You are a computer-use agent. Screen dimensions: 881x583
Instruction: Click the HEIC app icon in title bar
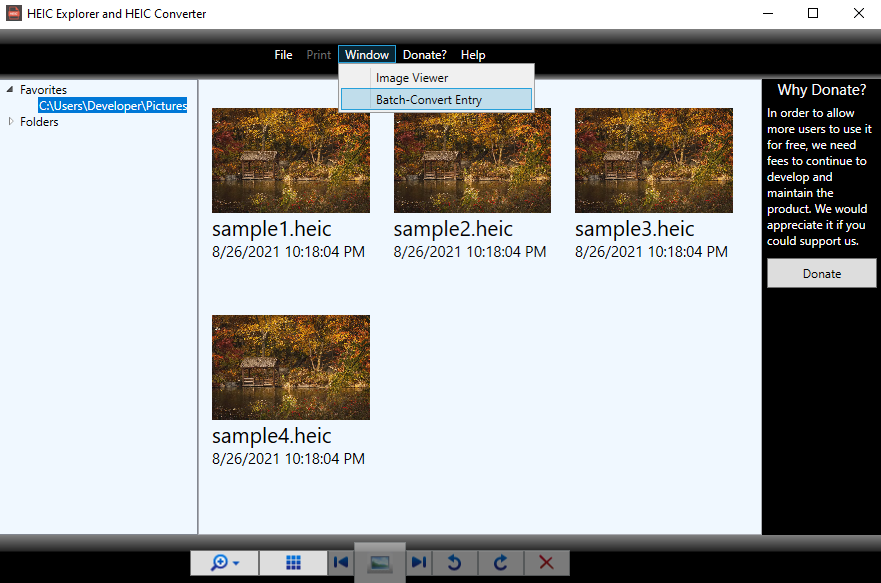pos(14,13)
